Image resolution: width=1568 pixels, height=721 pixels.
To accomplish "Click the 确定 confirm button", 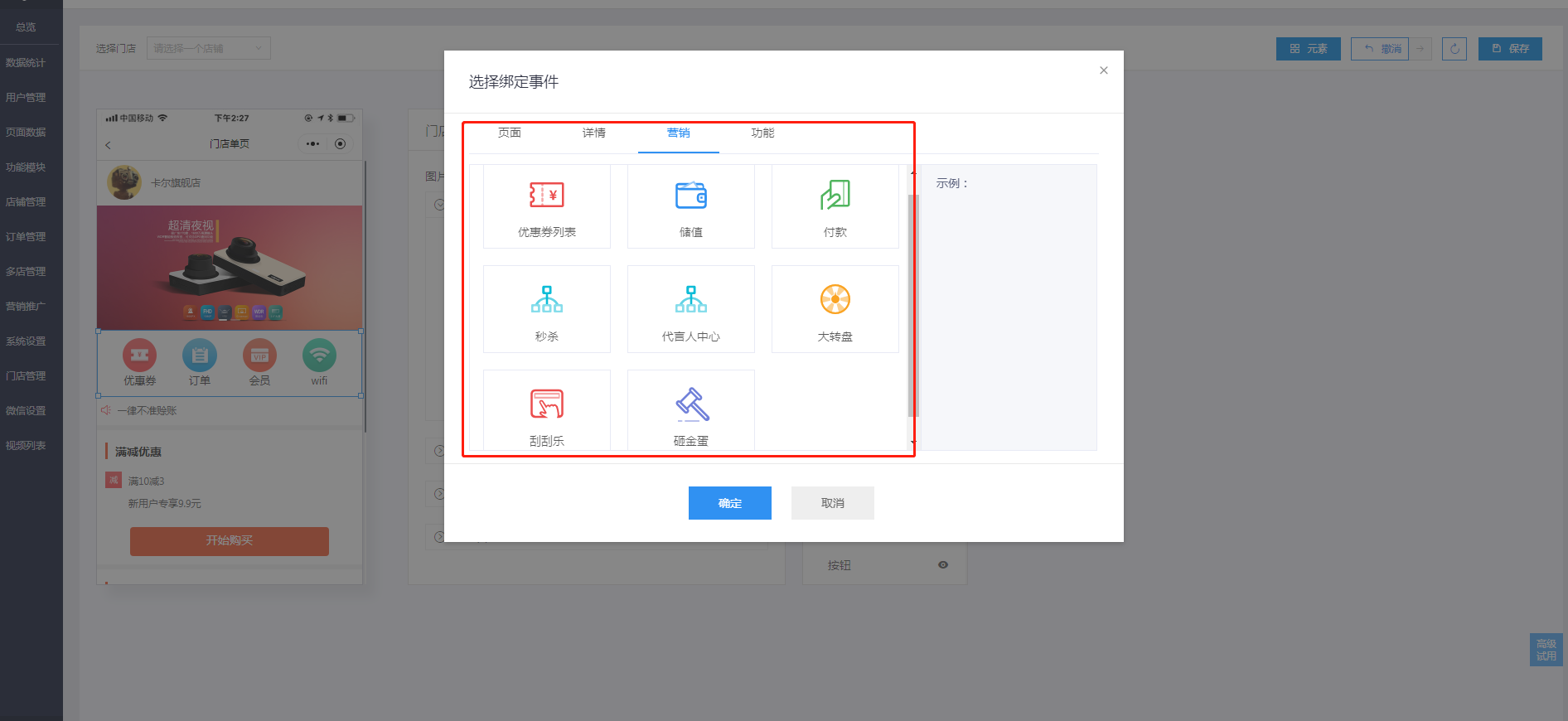I will pyautogui.click(x=729, y=503).
